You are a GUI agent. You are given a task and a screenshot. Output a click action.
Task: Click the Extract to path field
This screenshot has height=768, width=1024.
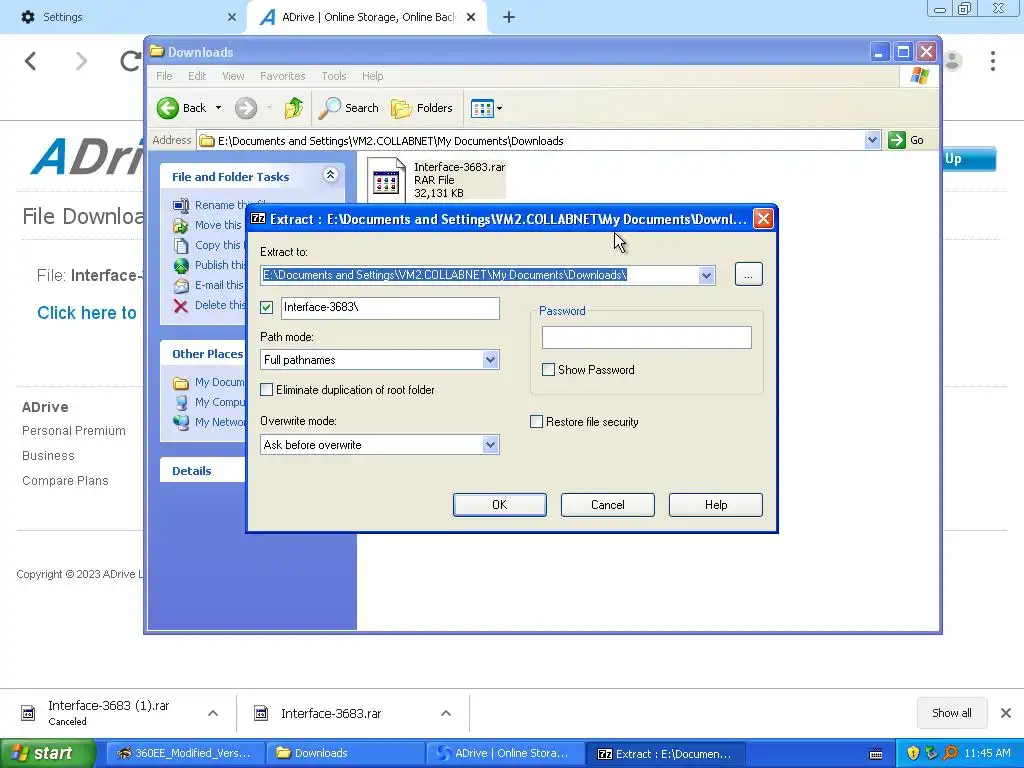479,275
